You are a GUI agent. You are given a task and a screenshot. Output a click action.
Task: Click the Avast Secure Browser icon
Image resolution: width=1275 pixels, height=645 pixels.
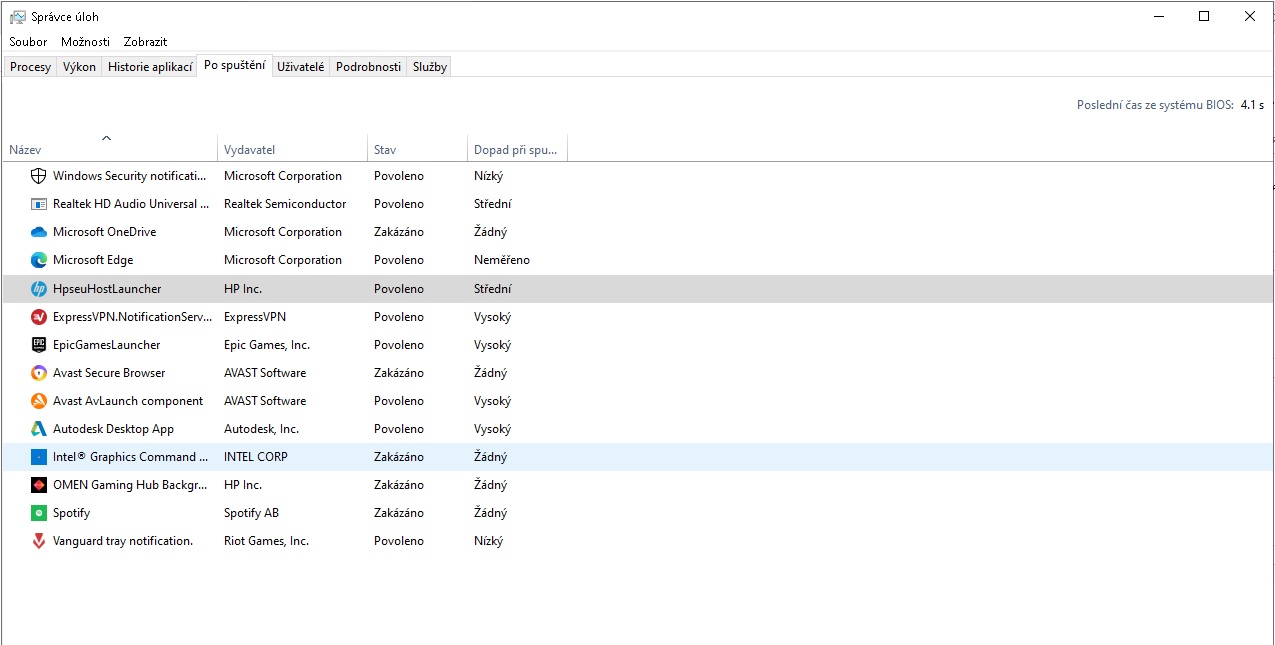pyautogui.click(x=39, y=373)
